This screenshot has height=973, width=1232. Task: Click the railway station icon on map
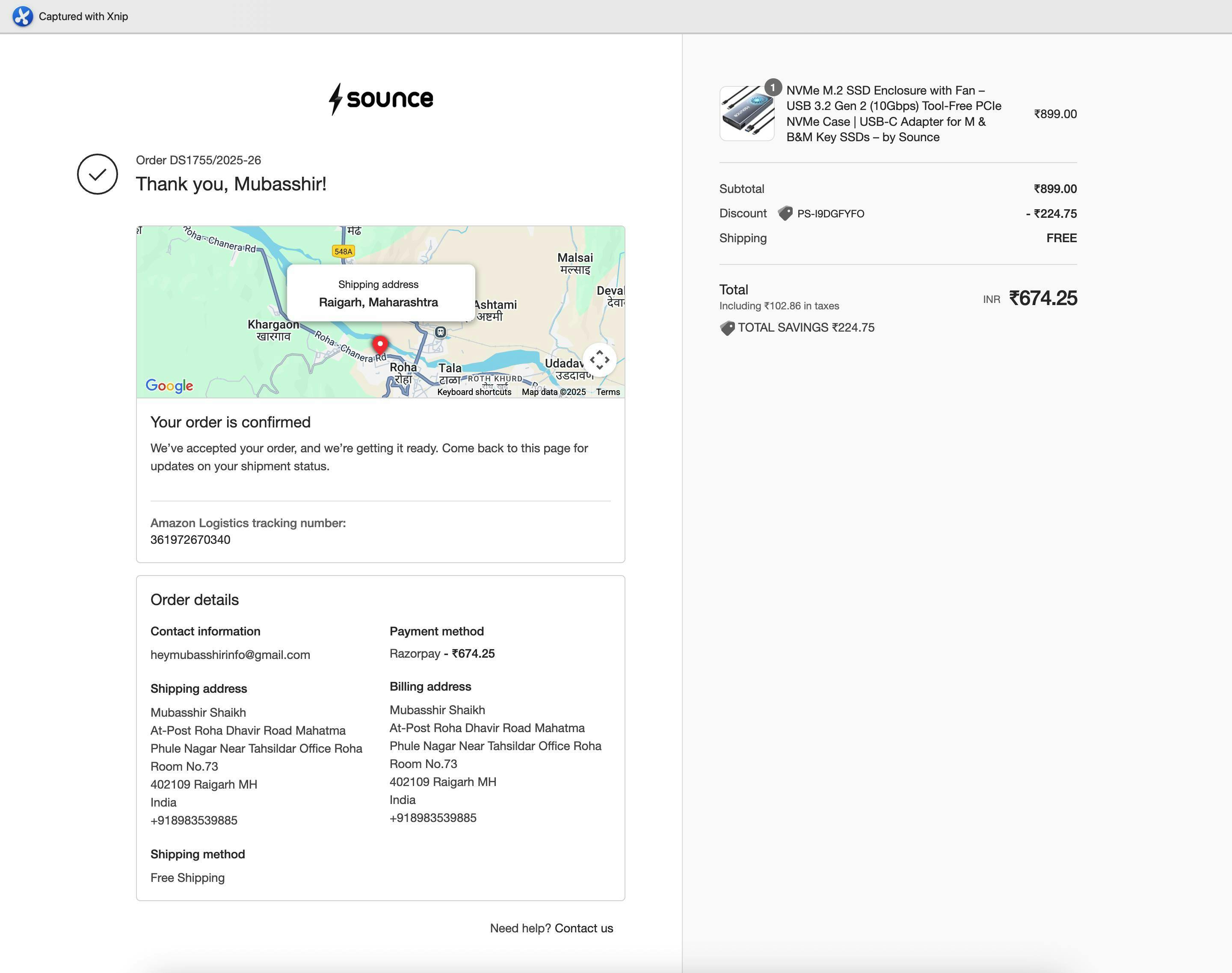pyautogui.click(x=440, y=332)
